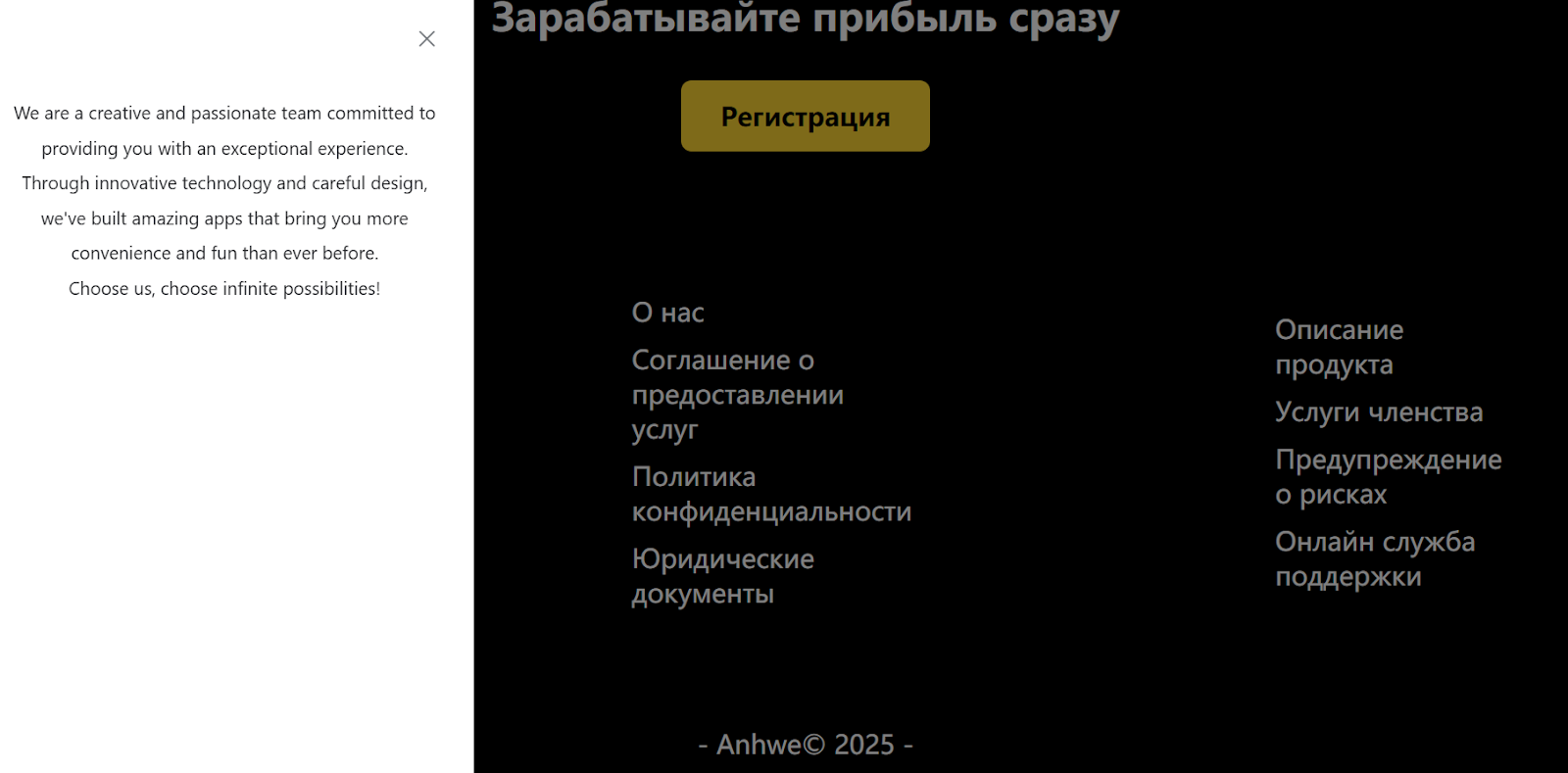Image resolution: width=1568 pixels, height=773 pixels.
Task: Click the Anhwe© 2025 footer text
Action: click(x=806, y=745)
